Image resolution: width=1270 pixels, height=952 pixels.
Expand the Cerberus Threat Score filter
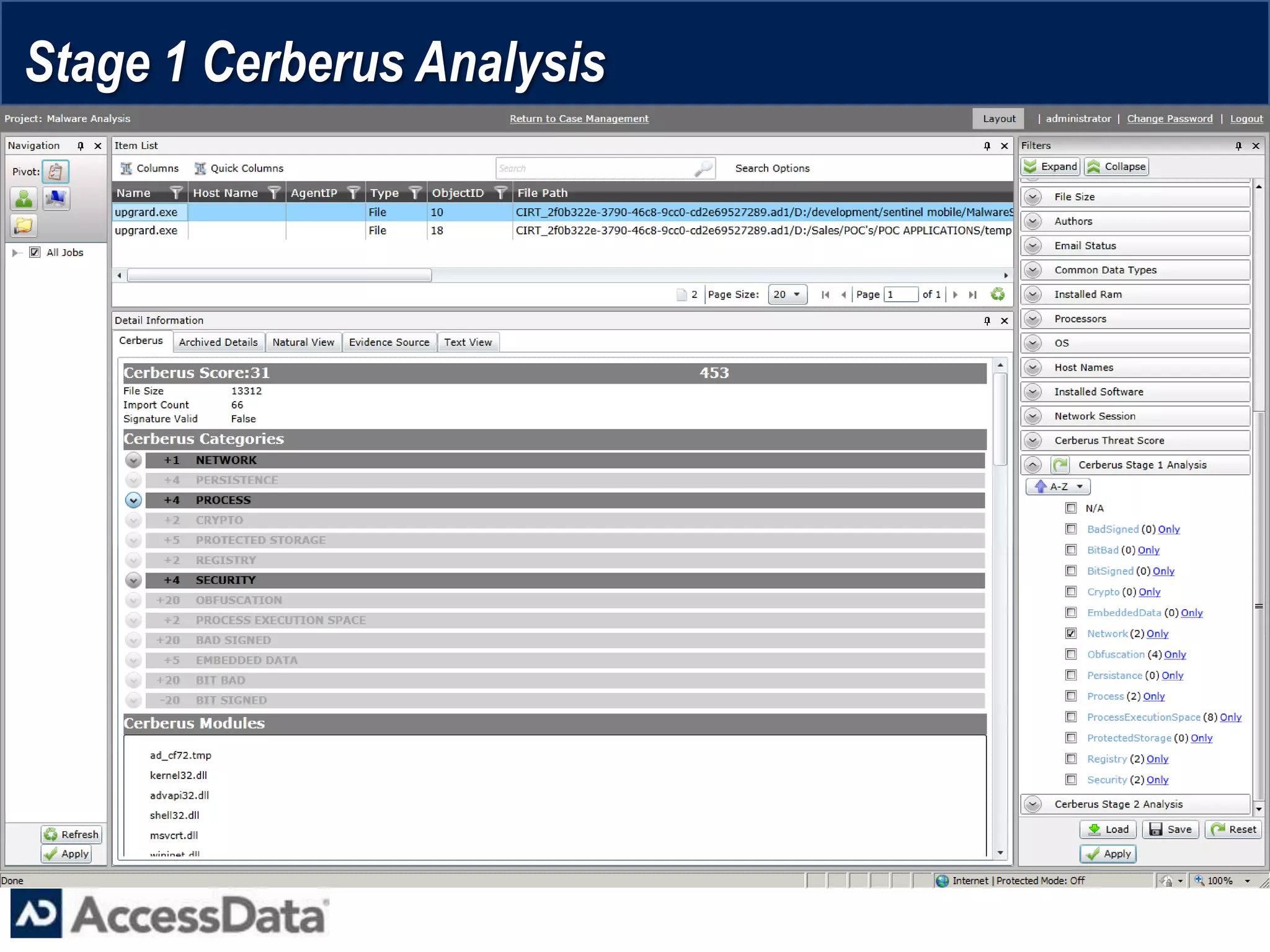(1033, 441)
